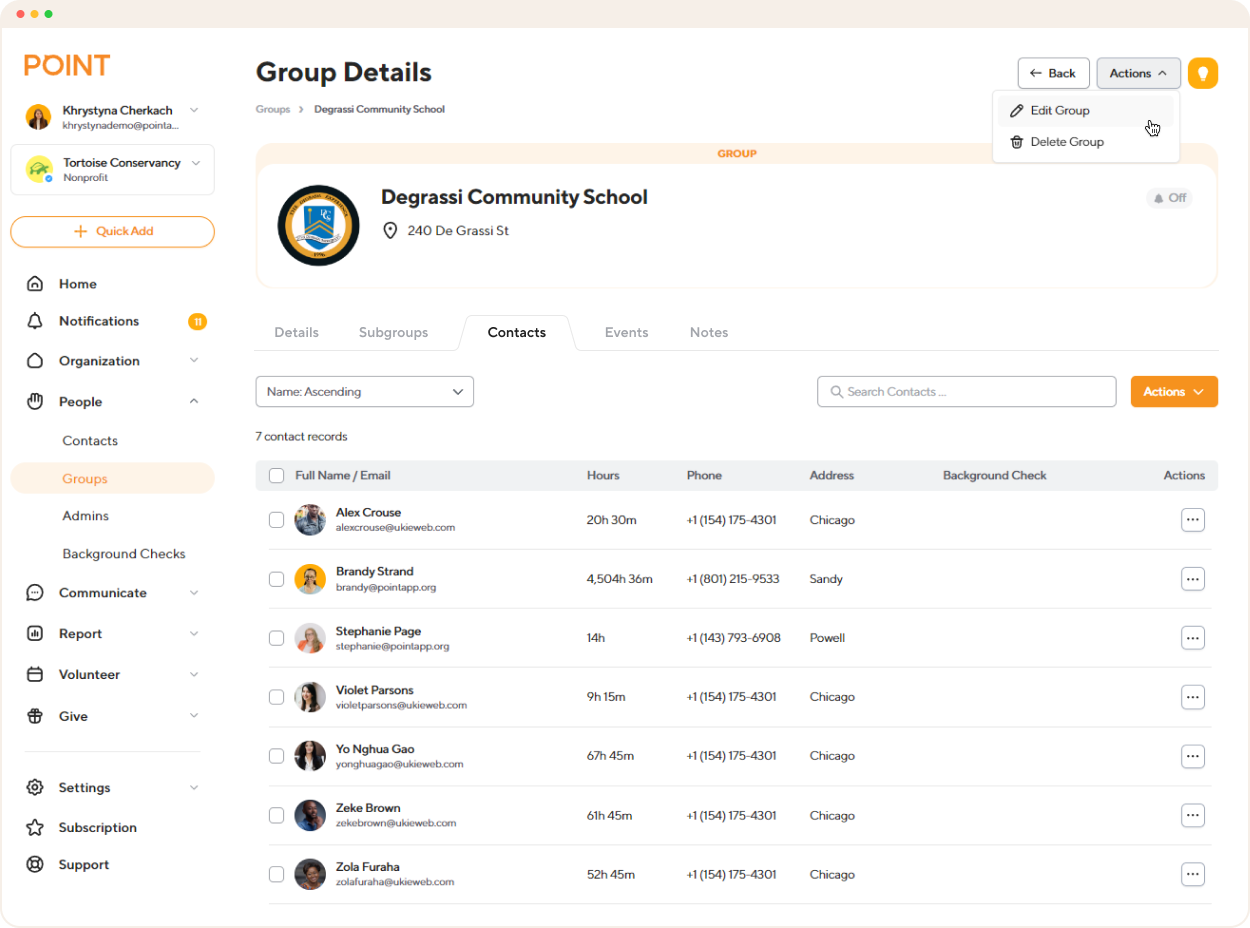1250x928 pixels.
Task: Open the Name: Ascending sort dropdown
Action: point(364,391)
